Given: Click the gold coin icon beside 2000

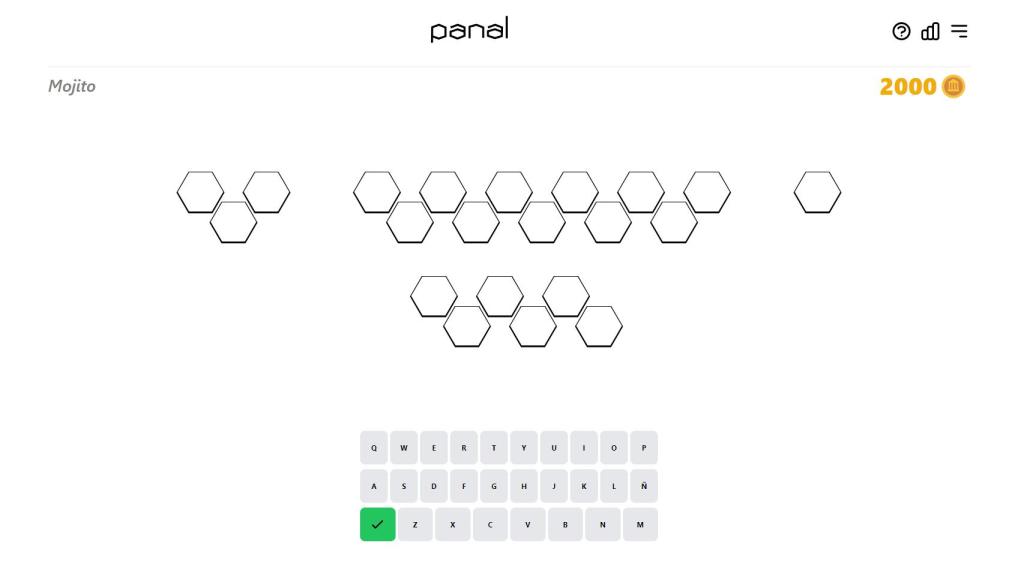Looking at the screenshot, I should click(951, 87).
